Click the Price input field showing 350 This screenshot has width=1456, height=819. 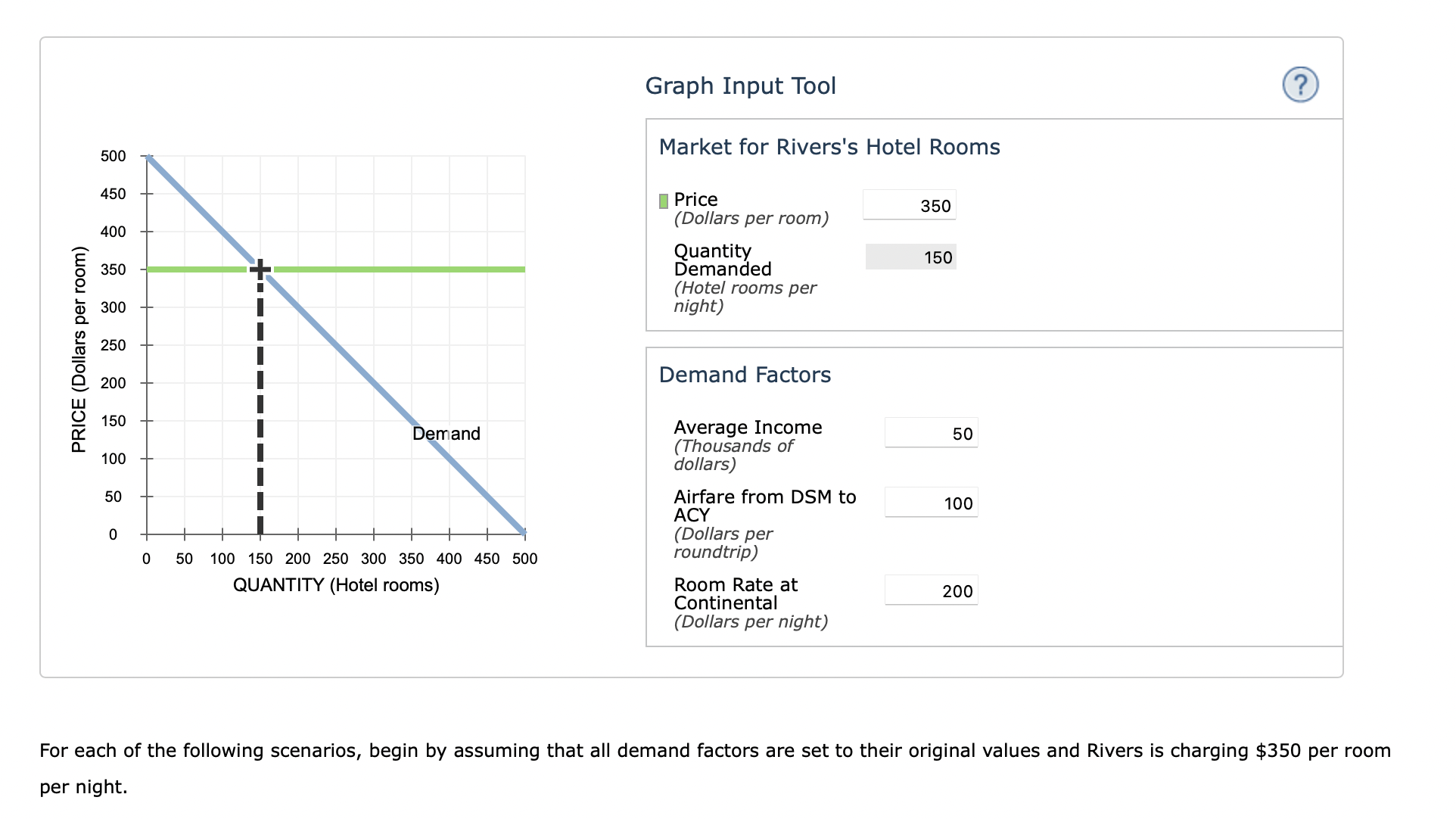(x=910, y=205)
